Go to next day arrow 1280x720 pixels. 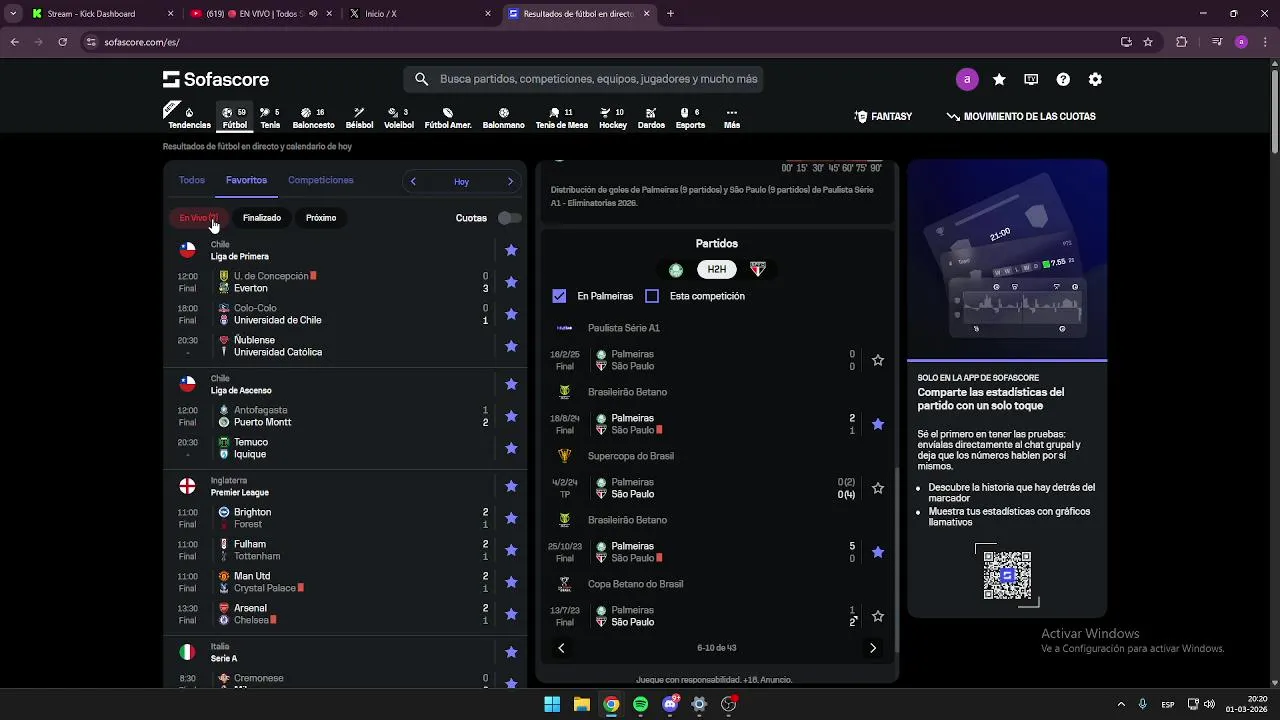tap(510, 181)
